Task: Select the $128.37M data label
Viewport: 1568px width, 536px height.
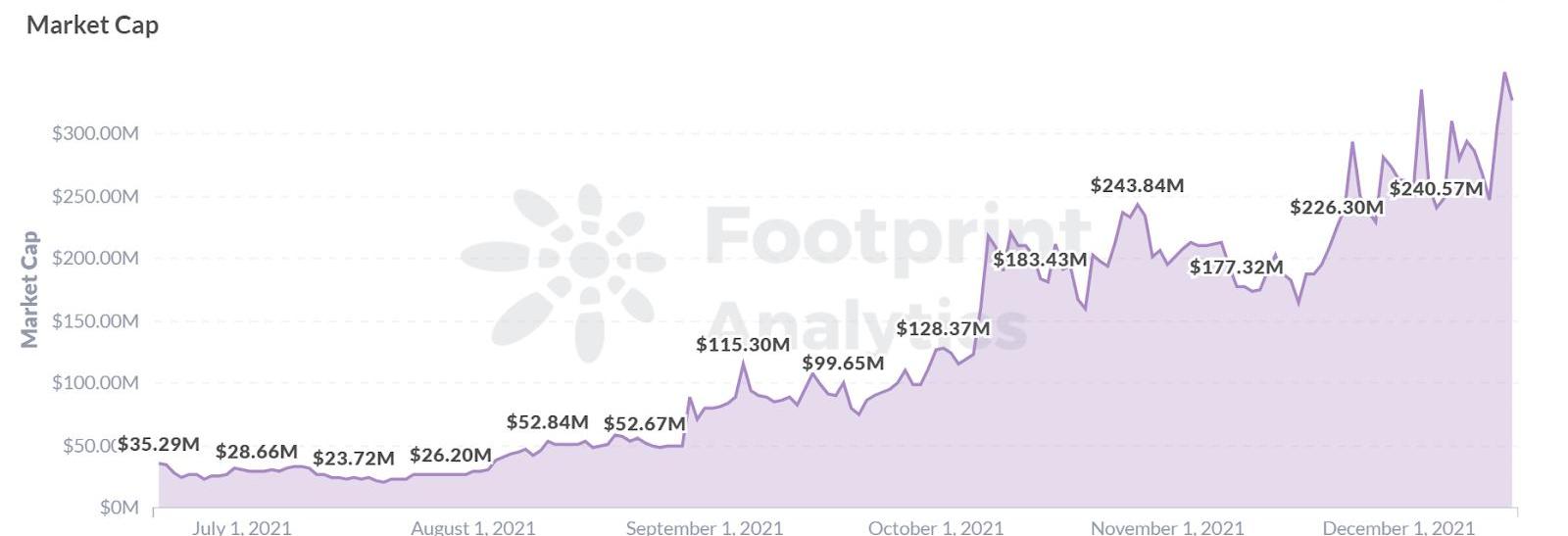Action: pos(943,329)
